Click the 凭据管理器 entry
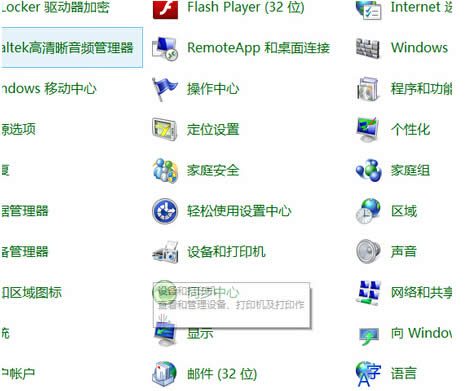This screenshot has width=470, height=391. [x=24, y=211]
